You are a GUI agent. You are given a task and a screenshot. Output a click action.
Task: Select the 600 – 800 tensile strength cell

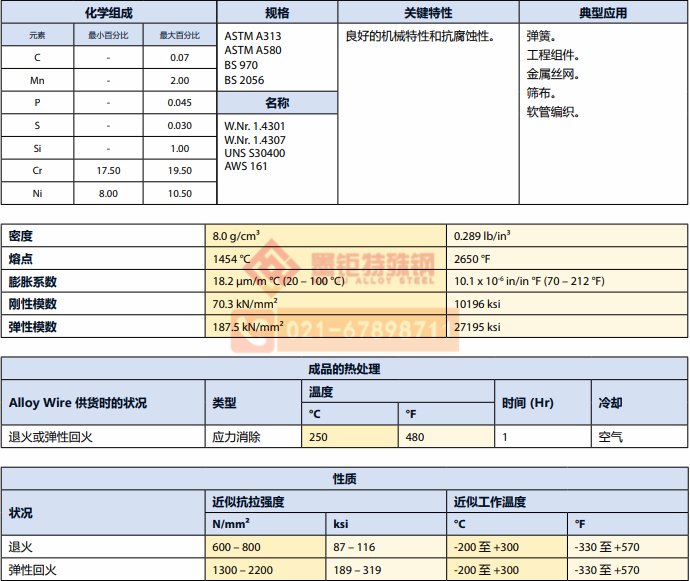236,547
